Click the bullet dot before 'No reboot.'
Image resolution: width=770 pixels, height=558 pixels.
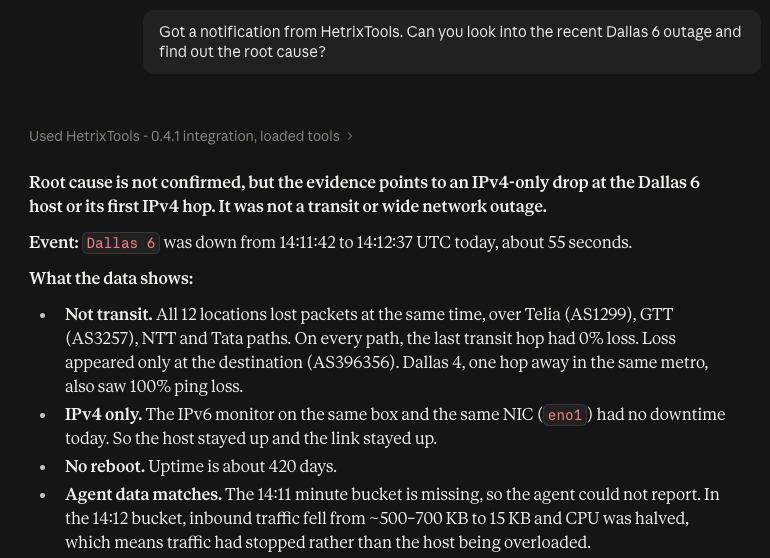pyautogui.click(x=43, y=468)
